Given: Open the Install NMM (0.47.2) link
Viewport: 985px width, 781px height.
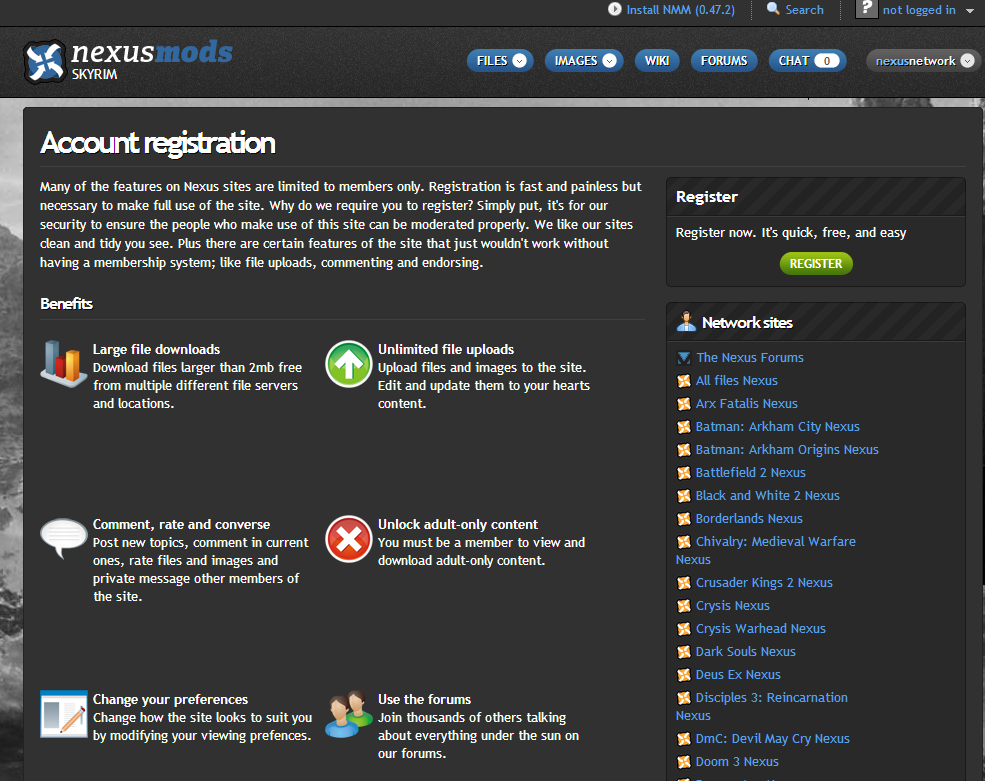Looking at the screenshot, I should (680, 9).
